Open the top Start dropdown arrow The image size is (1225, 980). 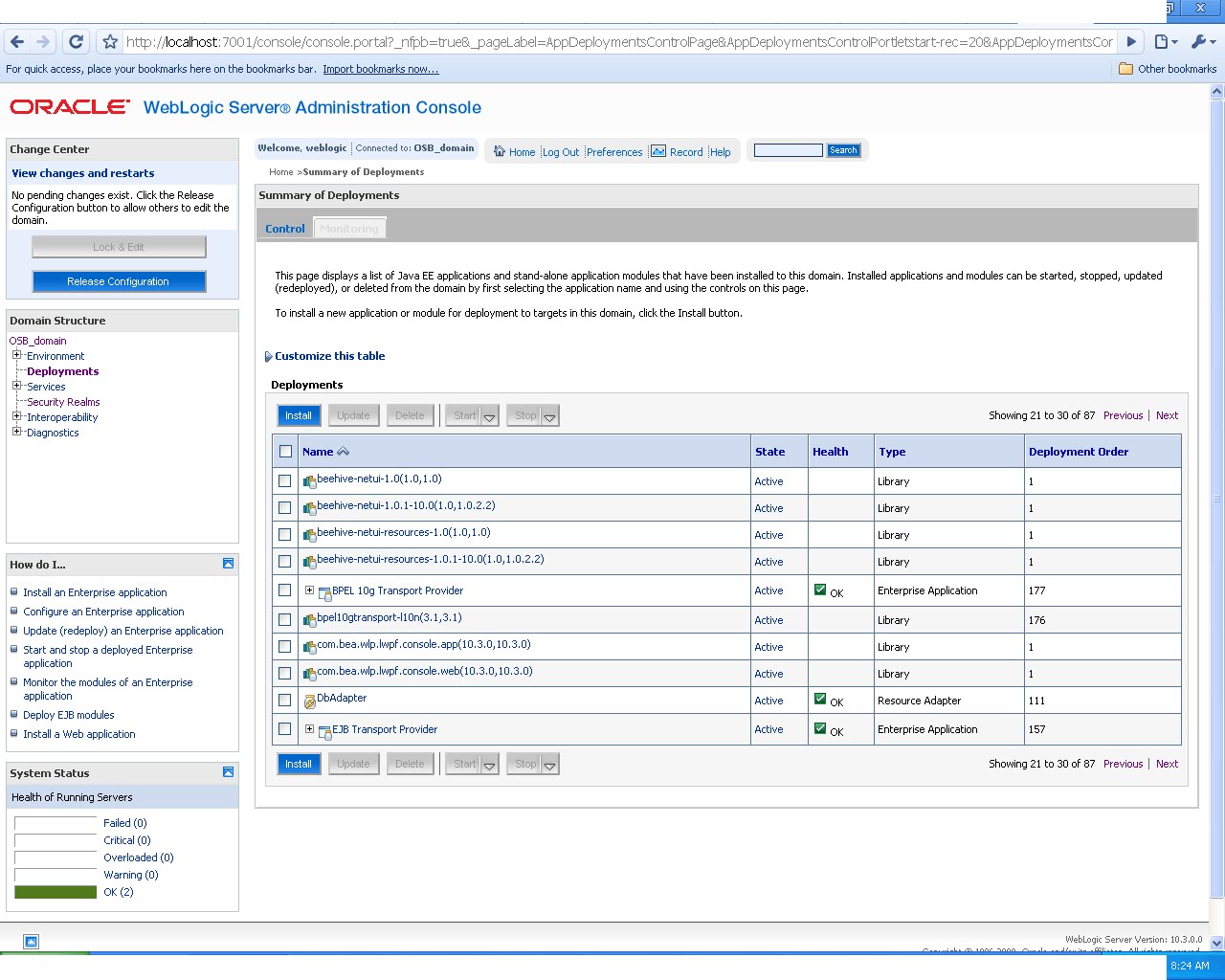click(x=489, y=416)
